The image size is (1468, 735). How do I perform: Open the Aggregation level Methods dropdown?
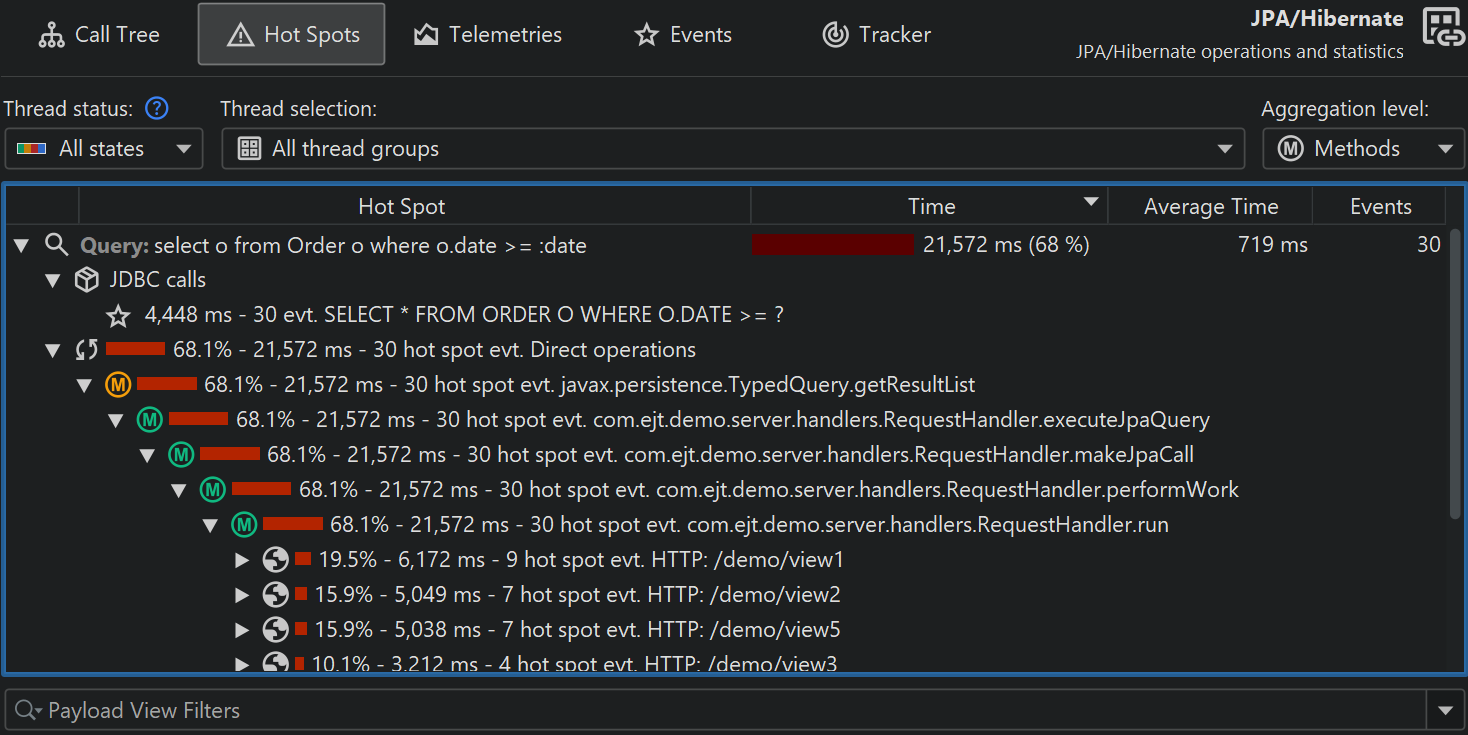tap(1363, 149)
